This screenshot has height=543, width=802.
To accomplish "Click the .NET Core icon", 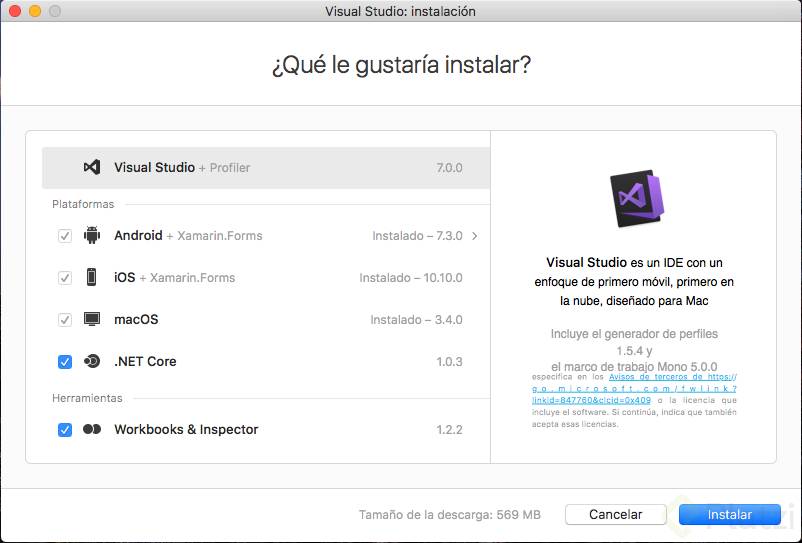I will [x=92, y=361].
